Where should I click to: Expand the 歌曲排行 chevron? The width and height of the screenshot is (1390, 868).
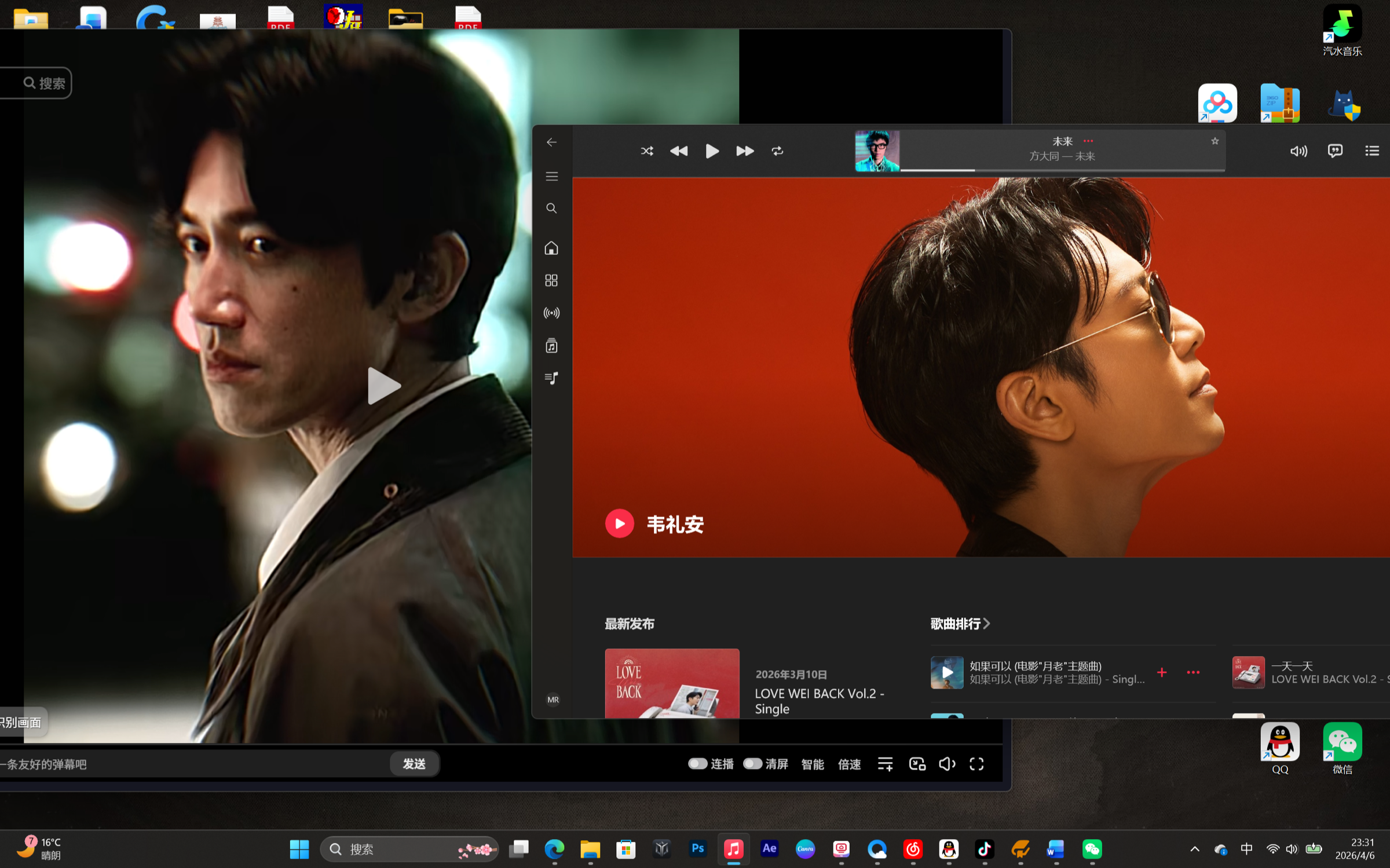986,624
